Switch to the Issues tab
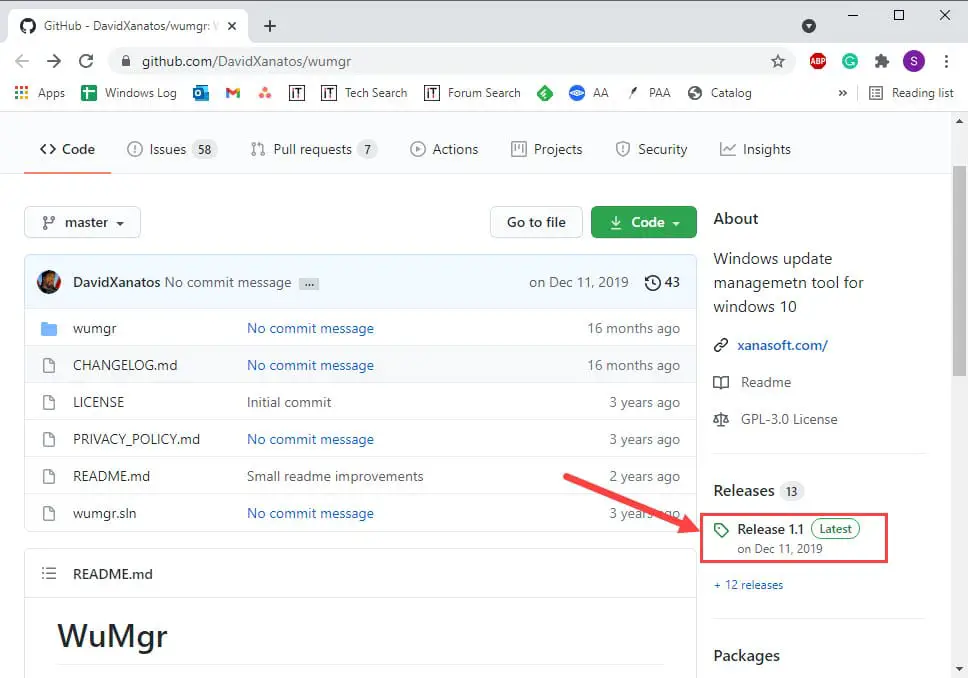The width and height of the screenshot is (968, 678). (171, 149)
